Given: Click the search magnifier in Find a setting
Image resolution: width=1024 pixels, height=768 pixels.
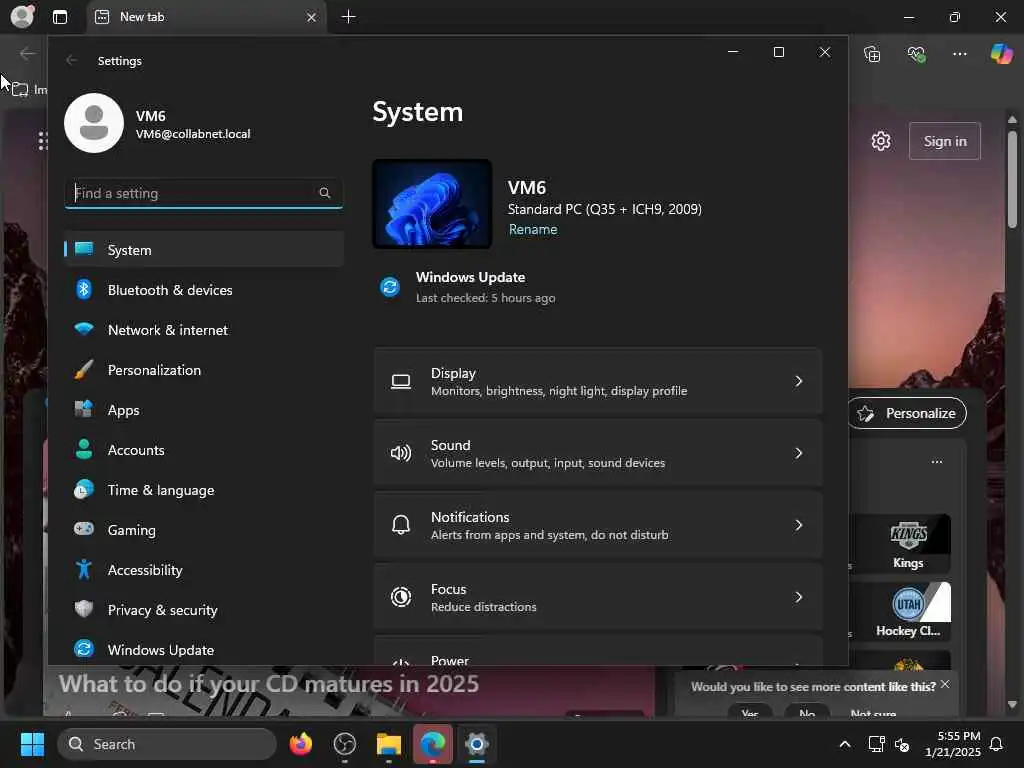Looking at the screenshot, I should (x=325, y=193).
